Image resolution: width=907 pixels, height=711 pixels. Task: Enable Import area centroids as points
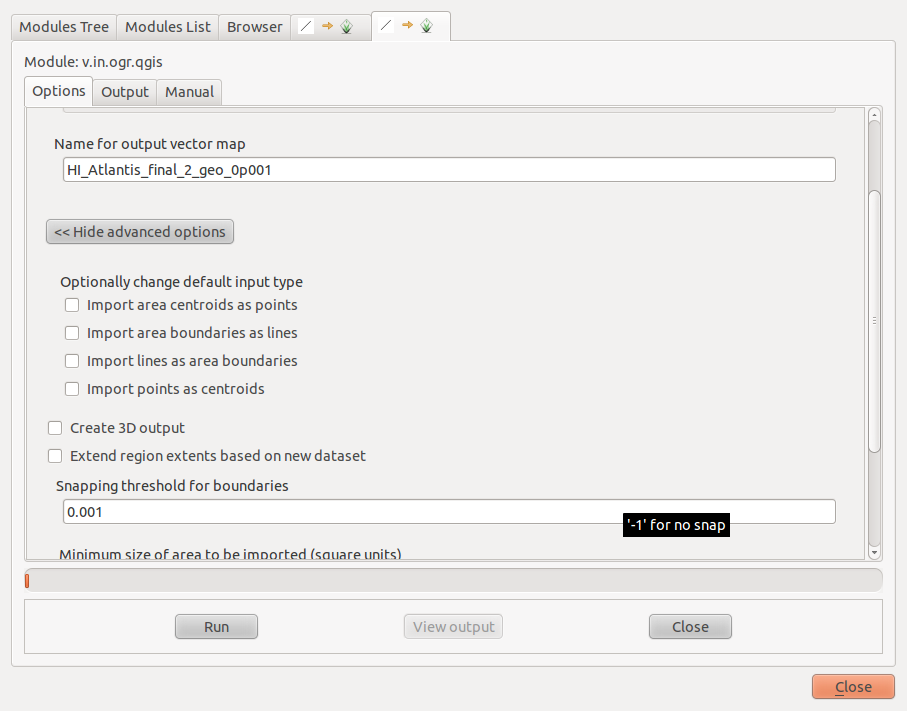[x=72, y=305]
